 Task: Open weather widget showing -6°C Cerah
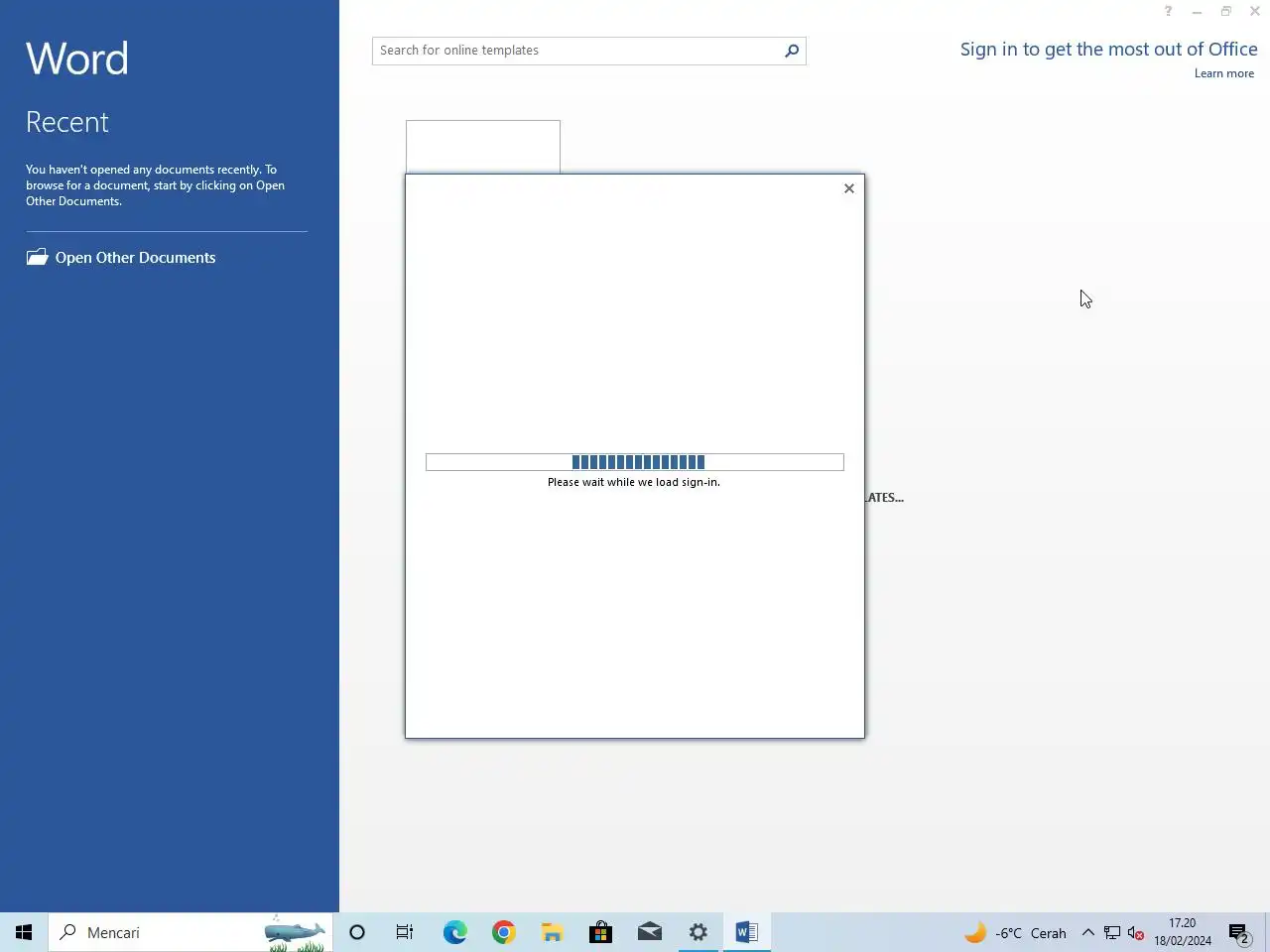1015,933
